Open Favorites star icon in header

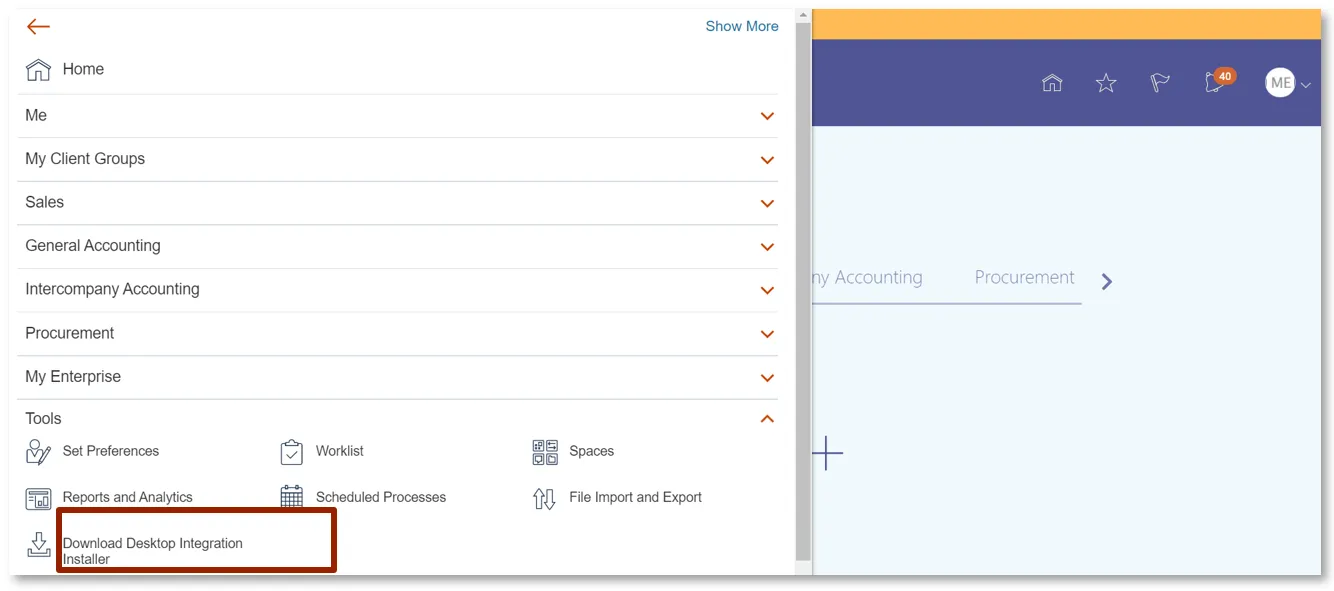(1106, 83)
